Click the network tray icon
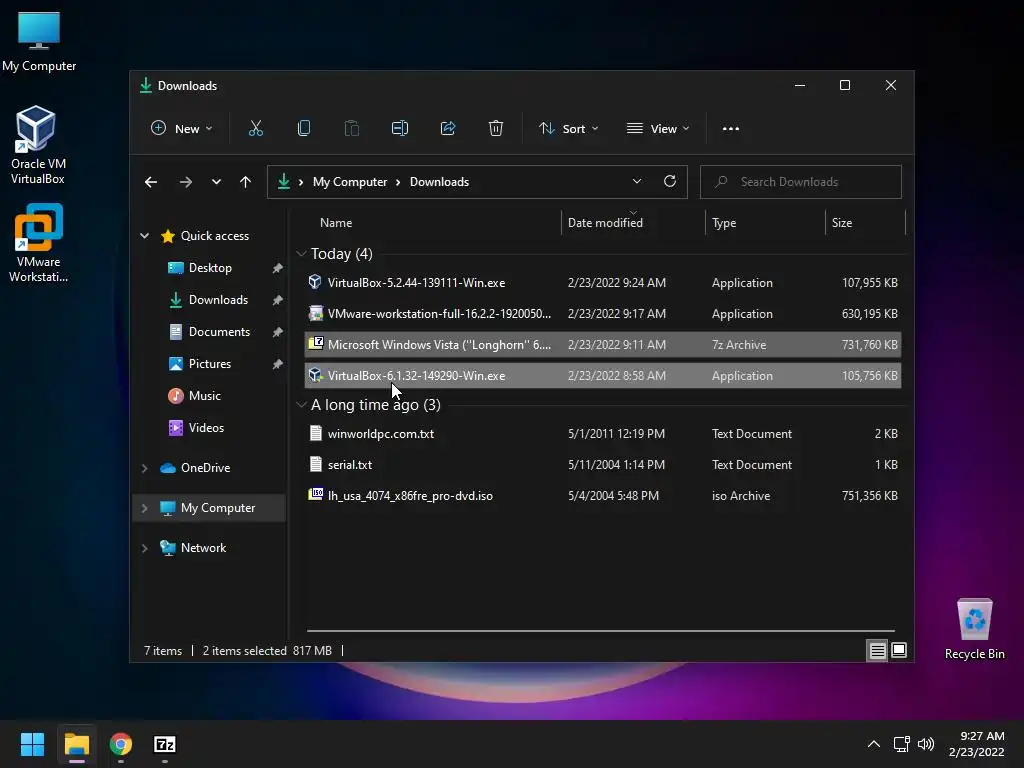This screenshot has width=1024, height=768. tap(901, 744)
